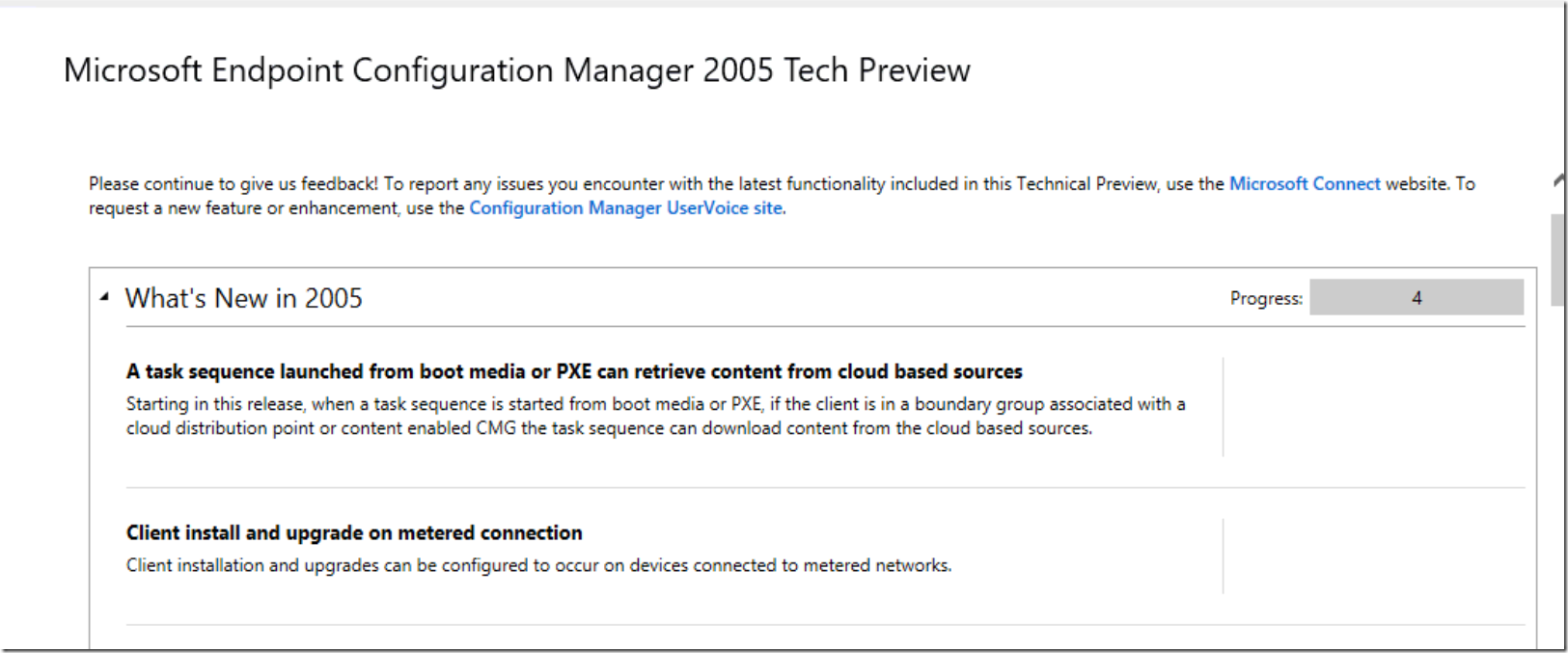The width and height of the screenshot is (1568, 653).
Task: Click the scrollbar track below the thumb
Action: coord(1558,463)
